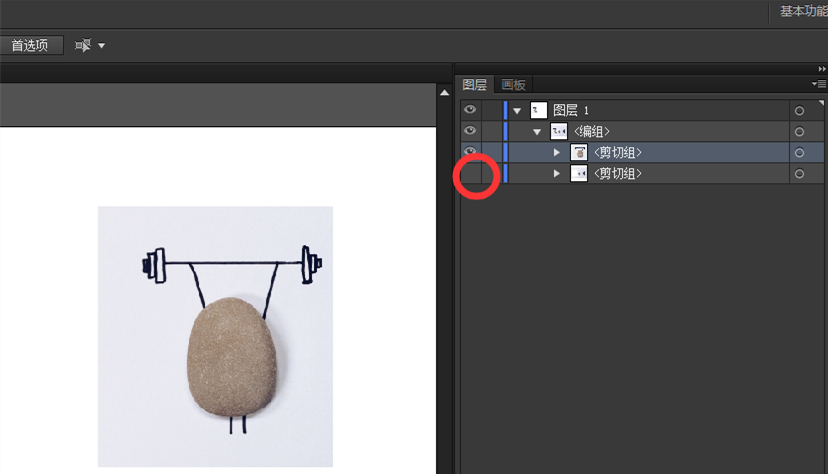
Task: Collapse the 图层 1 disclosure triangle
Action: (517, 111)
